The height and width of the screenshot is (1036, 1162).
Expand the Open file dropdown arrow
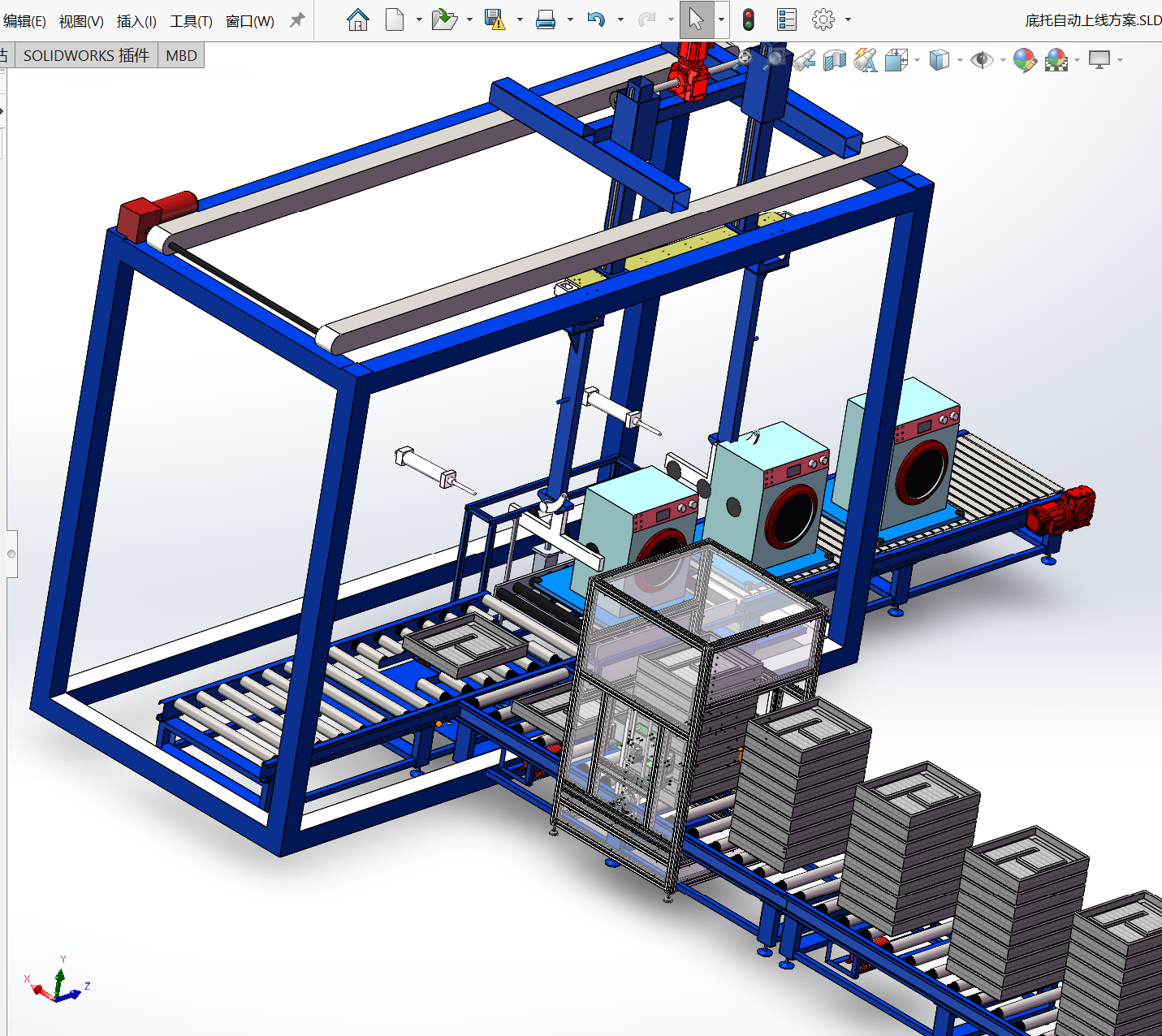(469, 19)
